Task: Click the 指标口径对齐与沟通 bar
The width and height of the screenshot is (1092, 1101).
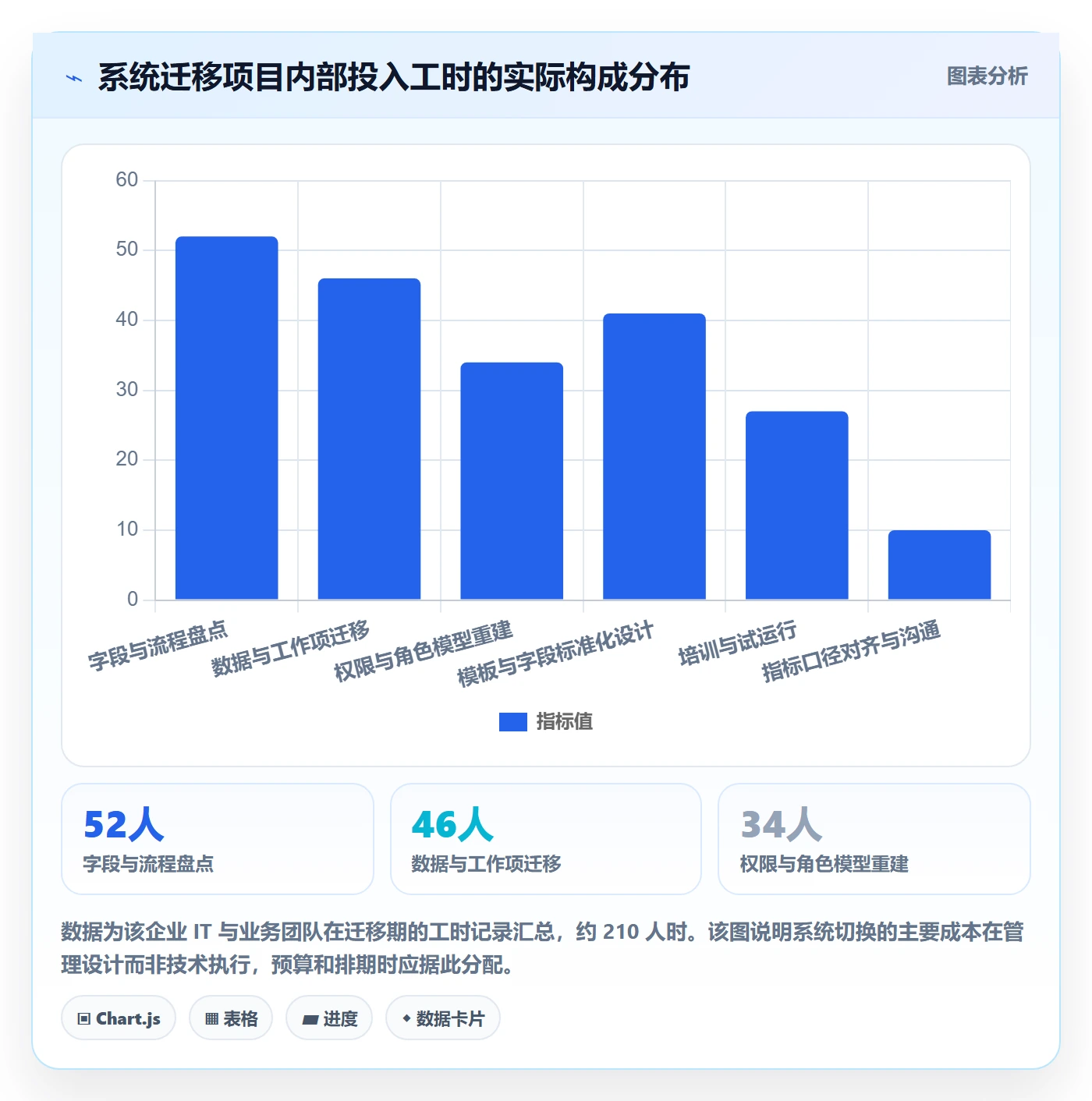Action: (939, 565)
